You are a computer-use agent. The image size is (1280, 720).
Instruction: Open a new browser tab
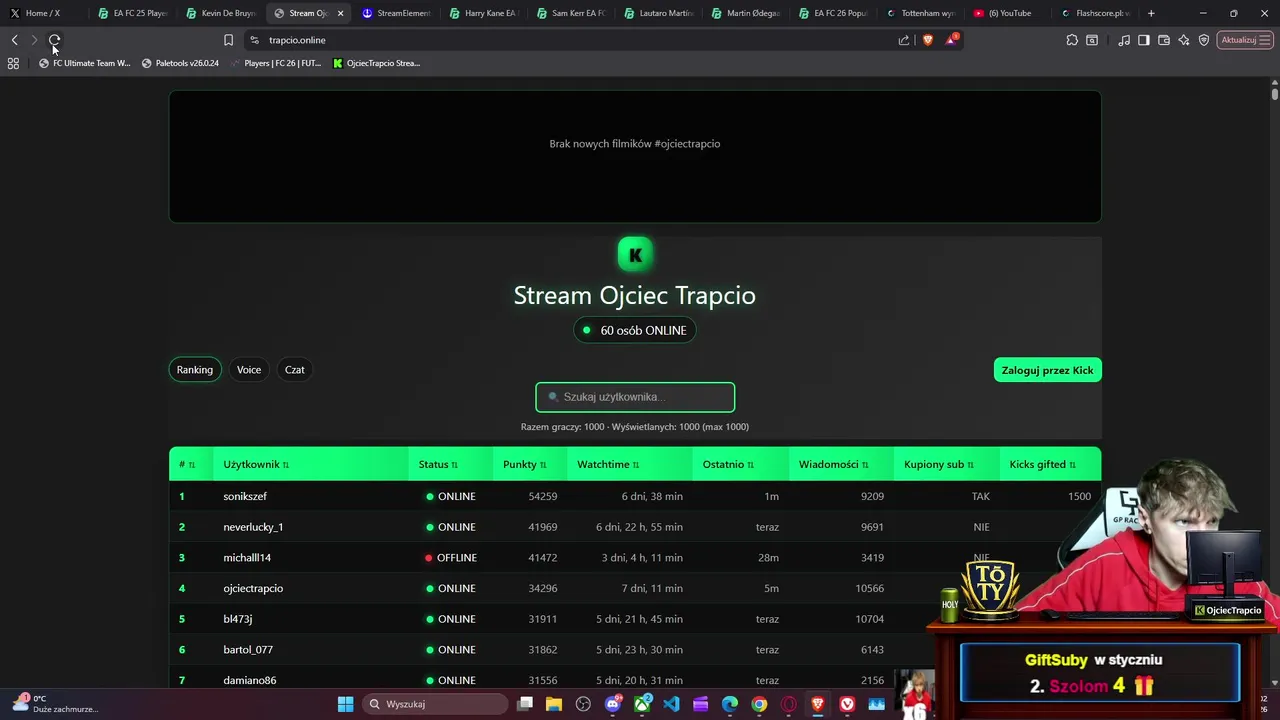click(1151, 13)
